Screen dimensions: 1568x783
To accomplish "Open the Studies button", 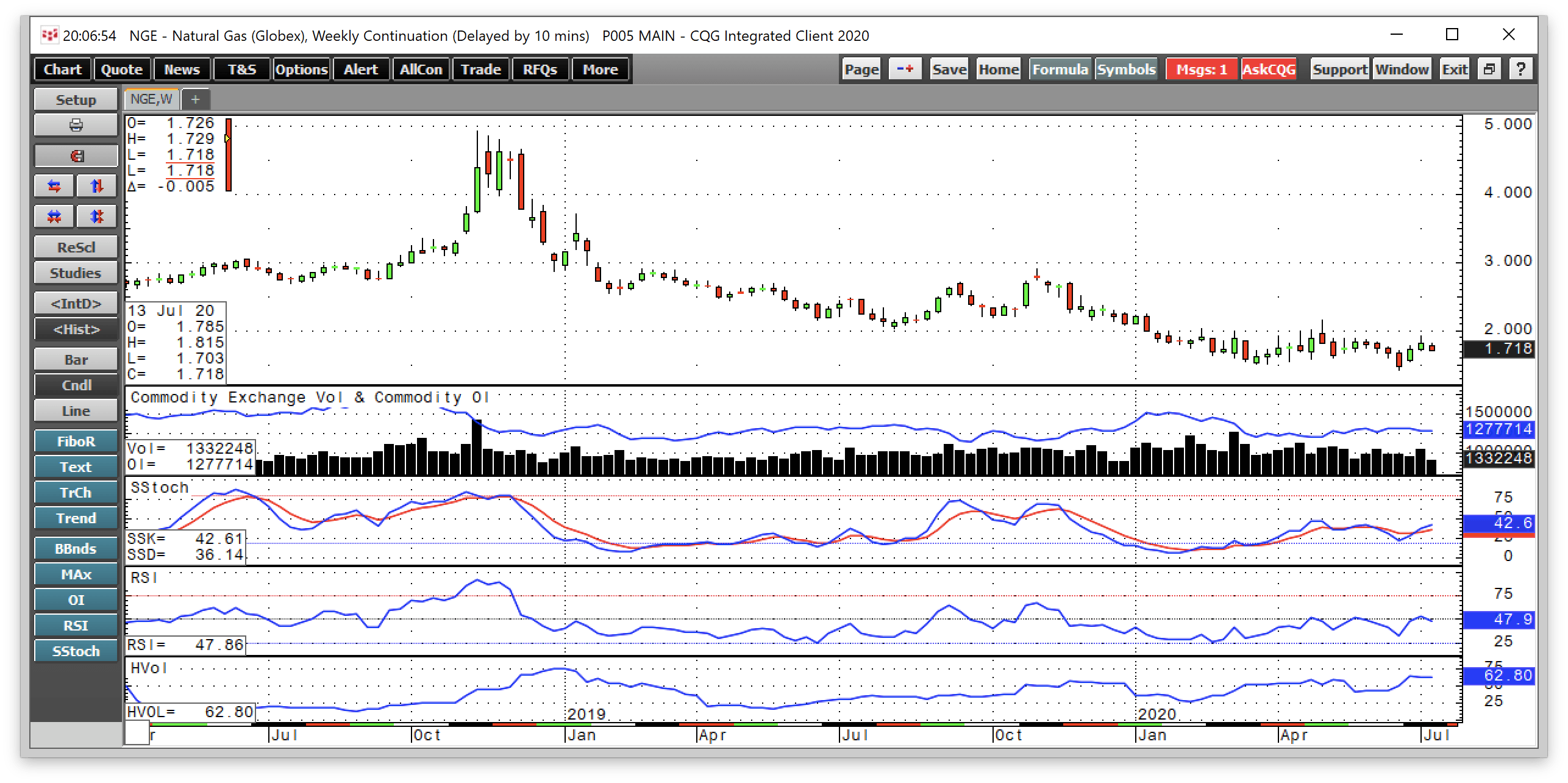I will pos(76,273).
